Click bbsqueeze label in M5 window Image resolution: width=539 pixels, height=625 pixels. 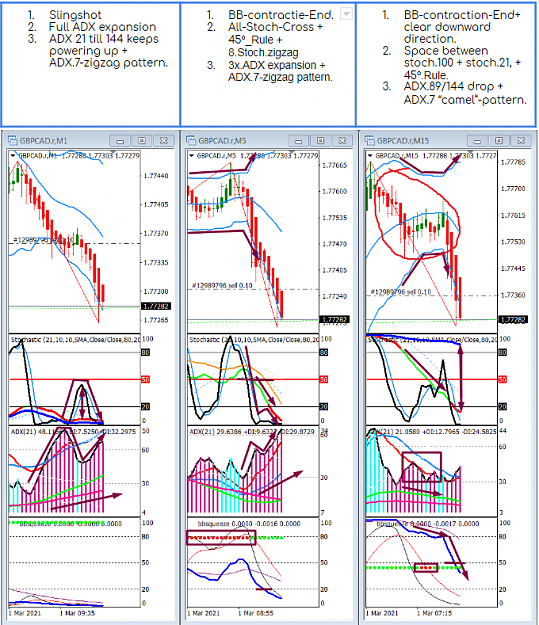pos(249,523)
